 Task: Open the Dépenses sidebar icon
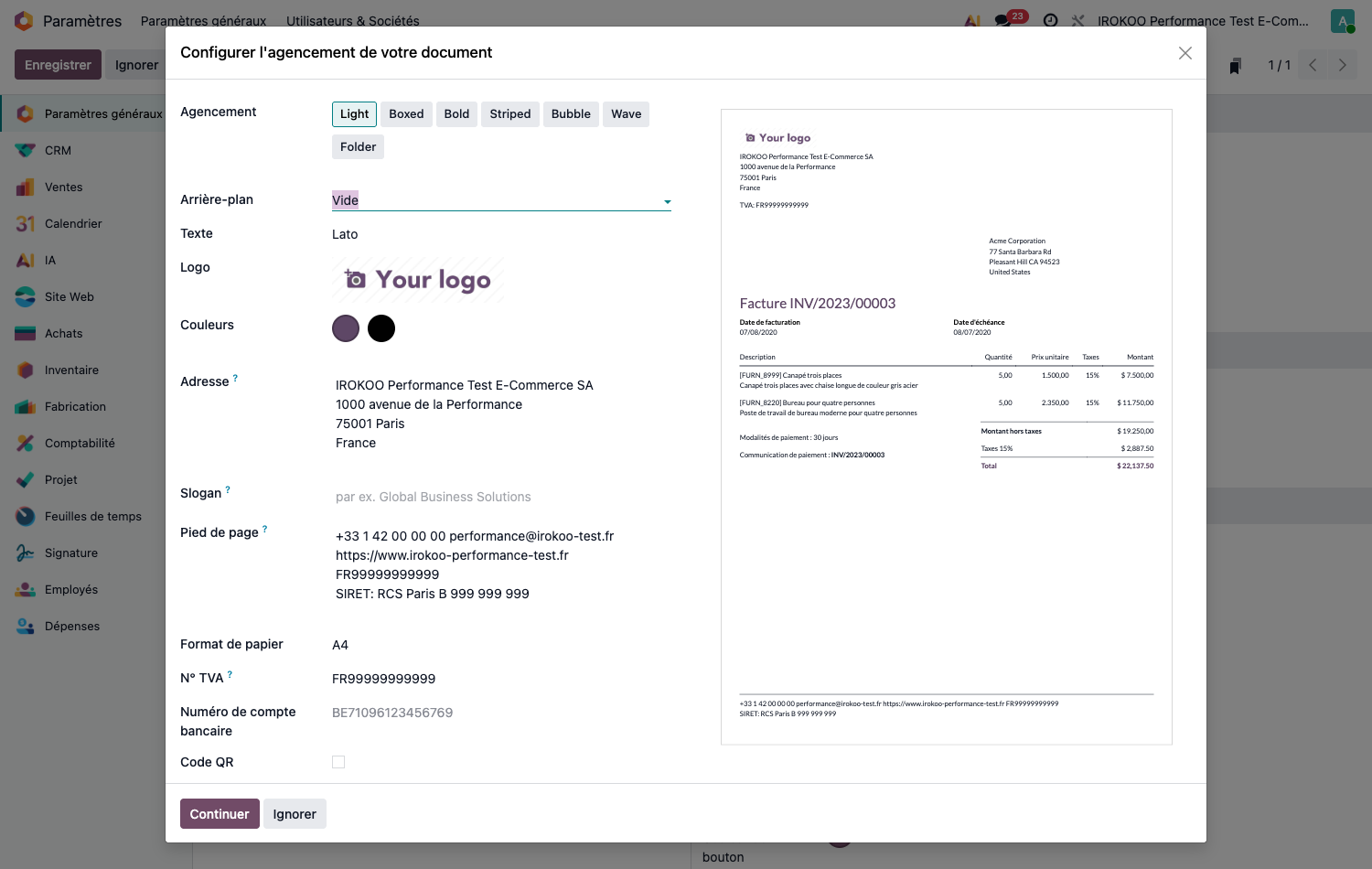(x=26, y=626)
